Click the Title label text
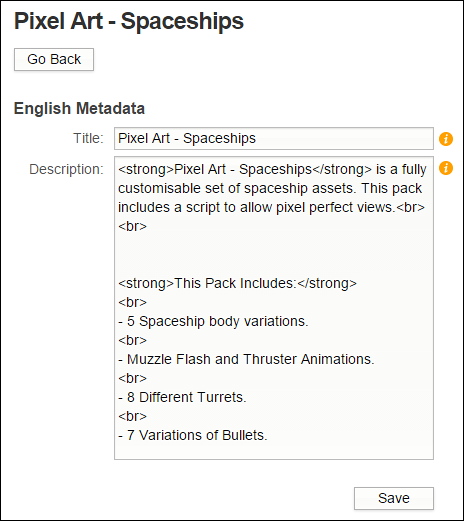 point(88,138)
